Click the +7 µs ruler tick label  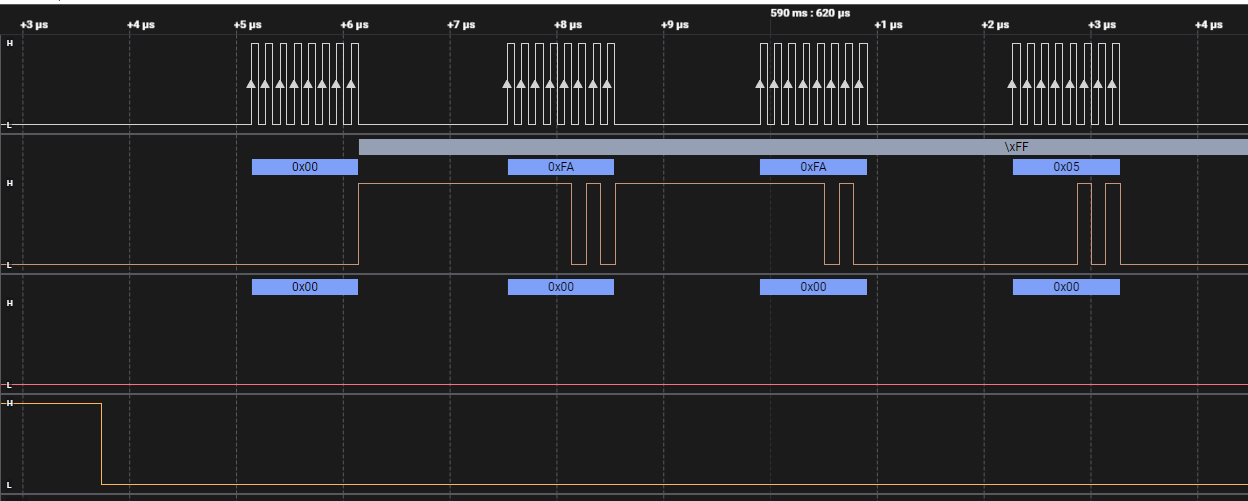click(460, 25)
